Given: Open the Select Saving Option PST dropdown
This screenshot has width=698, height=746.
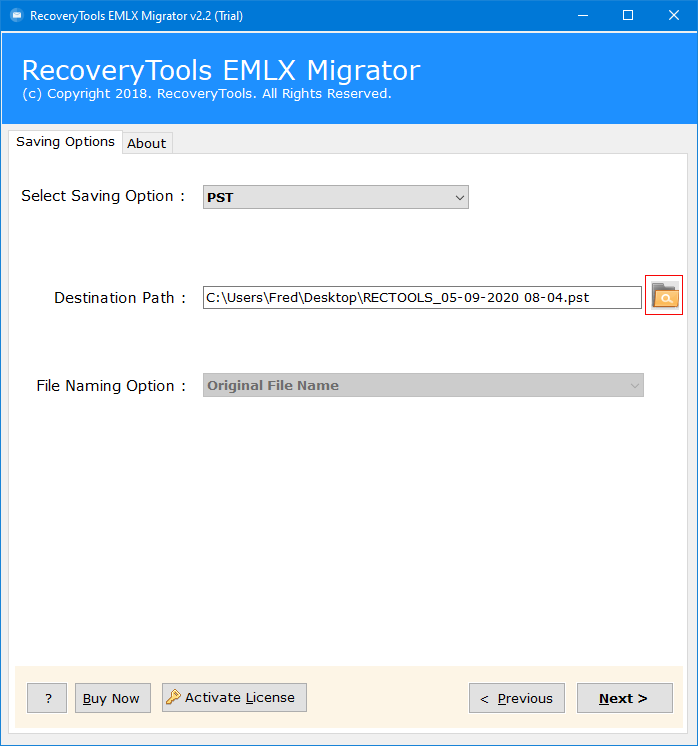Looking at the screenshot, I should click(335, 197).
